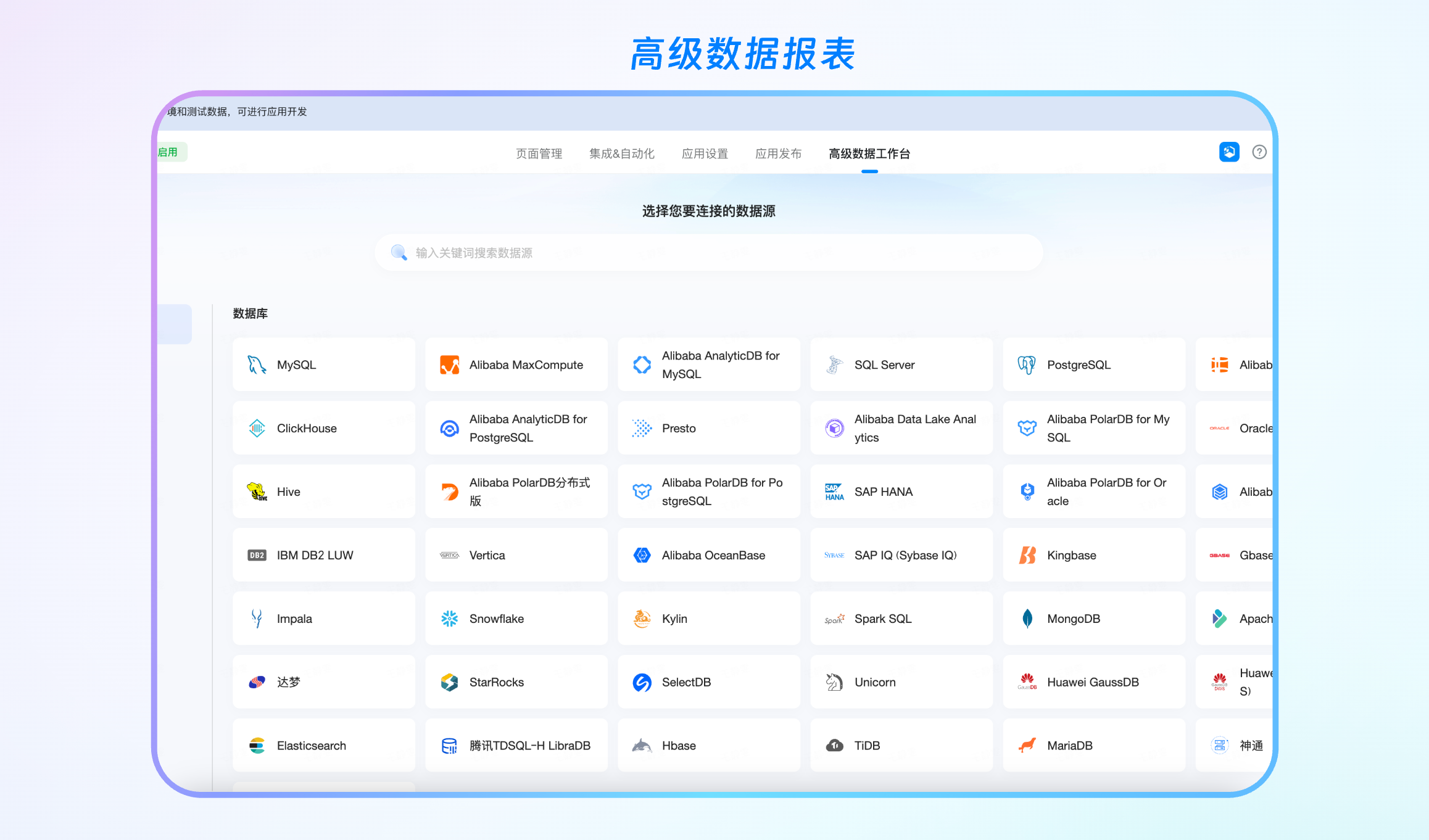Choose Alibaba AnalyticDB for PostgreSQL card
1429x840 pixels.
coord(516,428)
